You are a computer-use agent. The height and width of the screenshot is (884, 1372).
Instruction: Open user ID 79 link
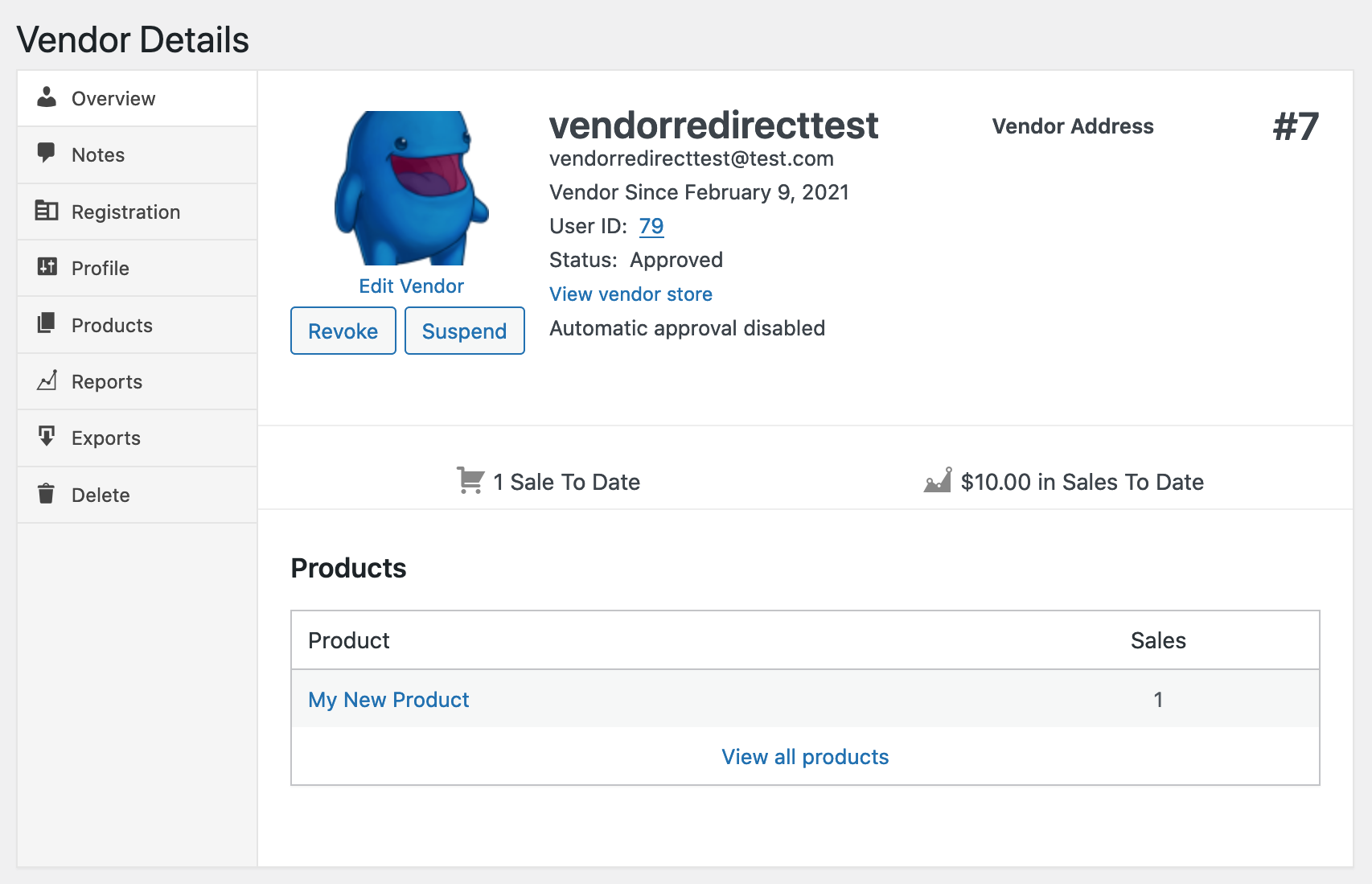(651, 226)
